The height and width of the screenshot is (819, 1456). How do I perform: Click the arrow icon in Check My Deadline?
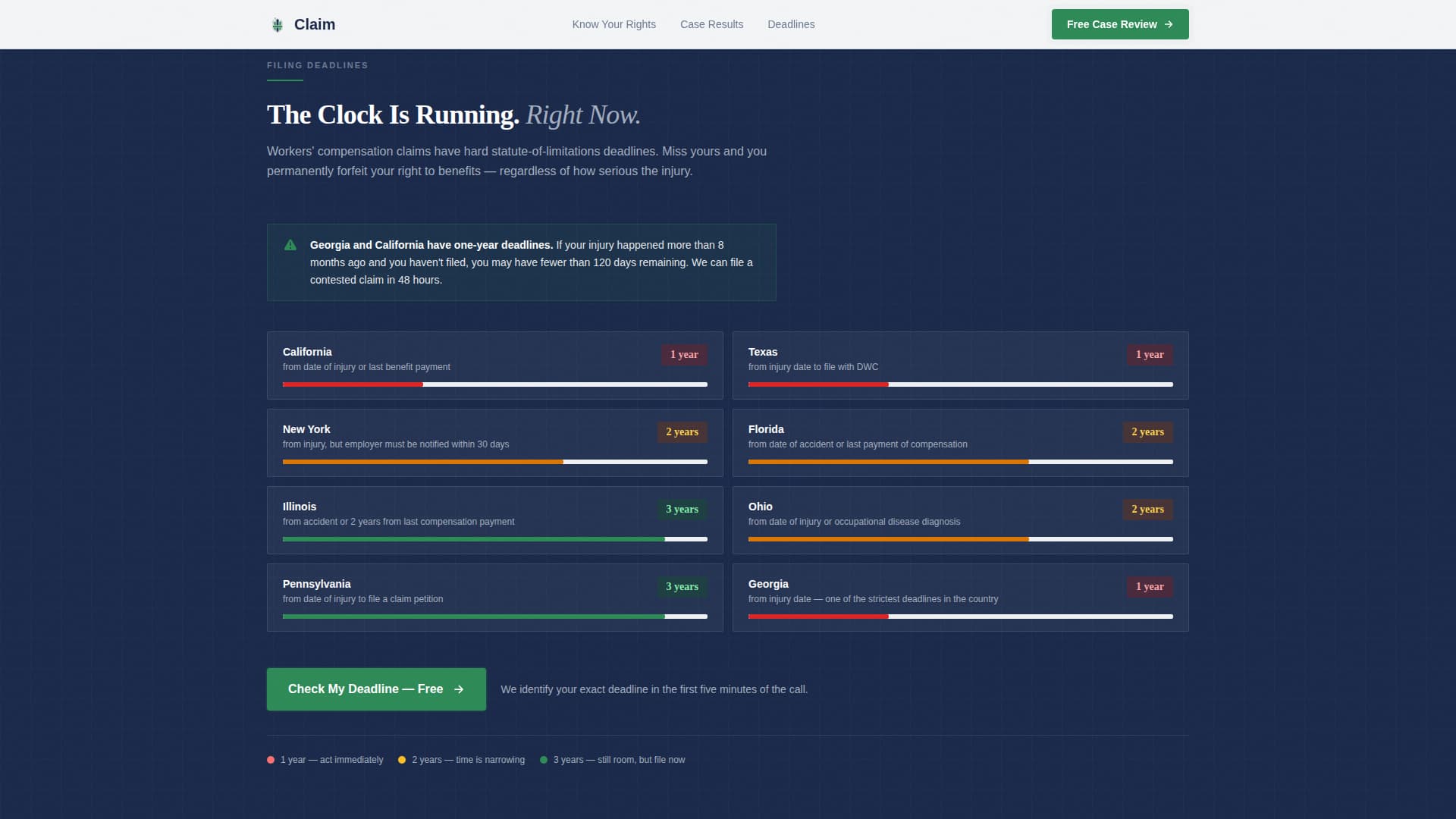click(x=459, y=689)
